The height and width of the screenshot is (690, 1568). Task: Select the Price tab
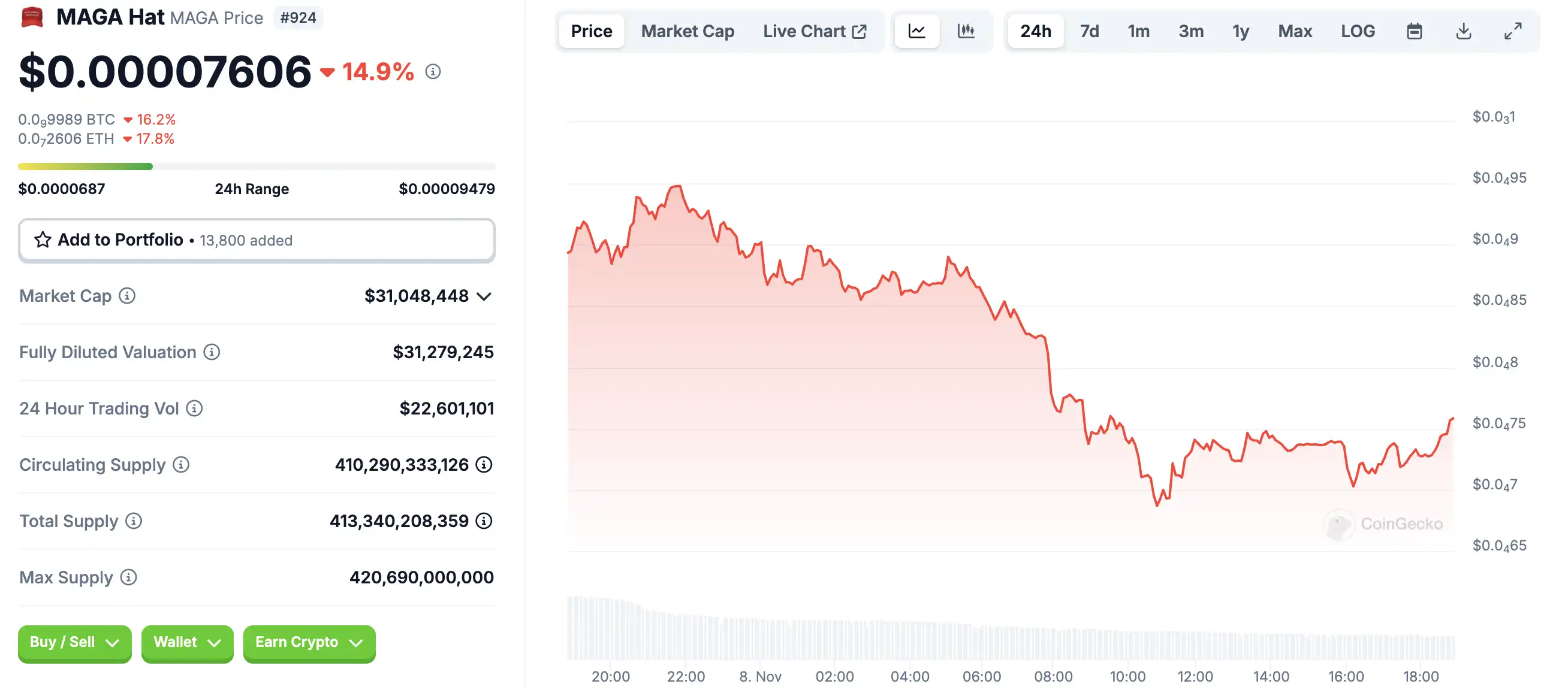point(591,31)
